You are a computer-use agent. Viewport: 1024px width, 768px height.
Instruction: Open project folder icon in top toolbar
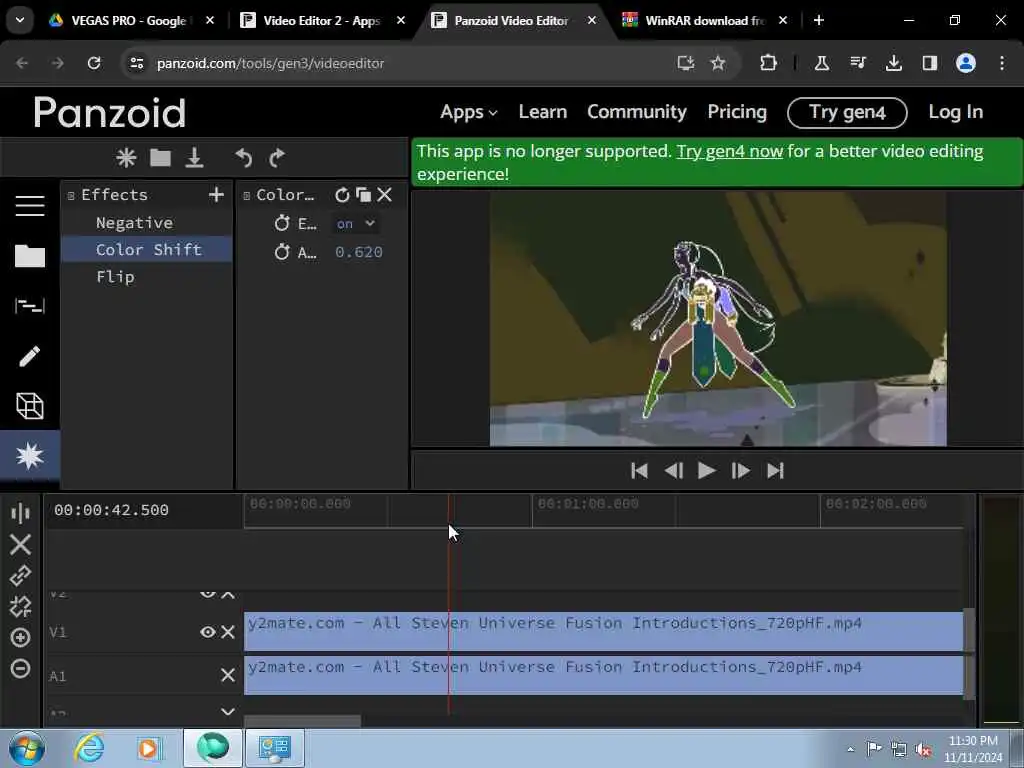[x=160, y=157]
